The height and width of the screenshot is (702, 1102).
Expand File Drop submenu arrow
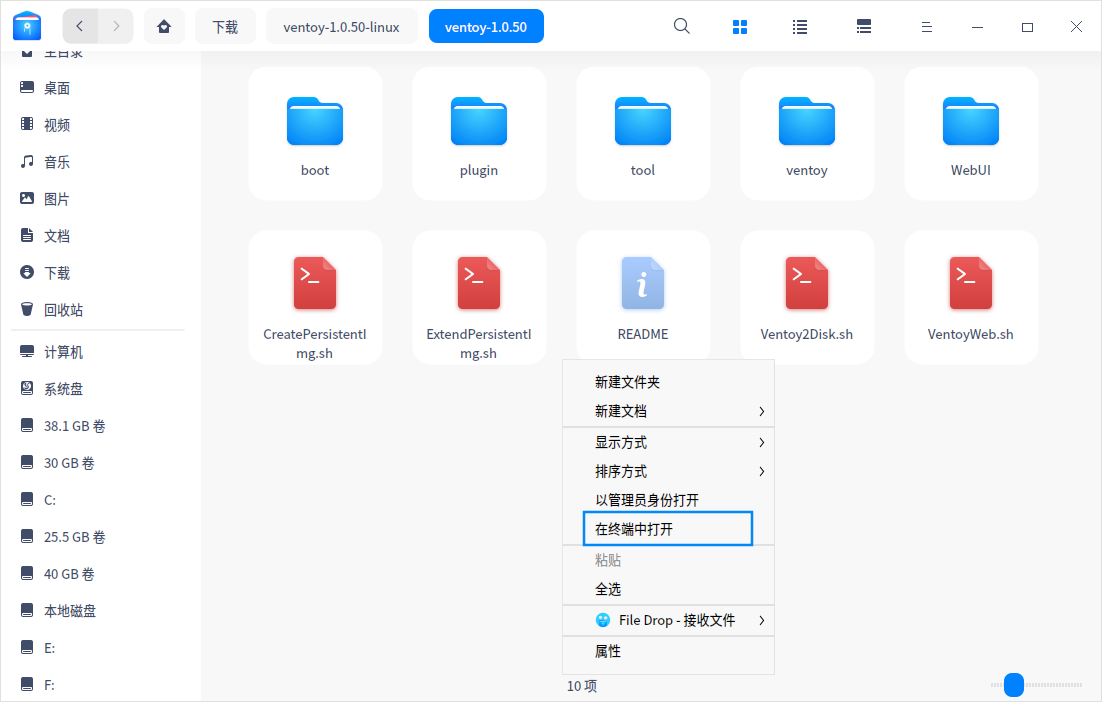pos(761,620)
